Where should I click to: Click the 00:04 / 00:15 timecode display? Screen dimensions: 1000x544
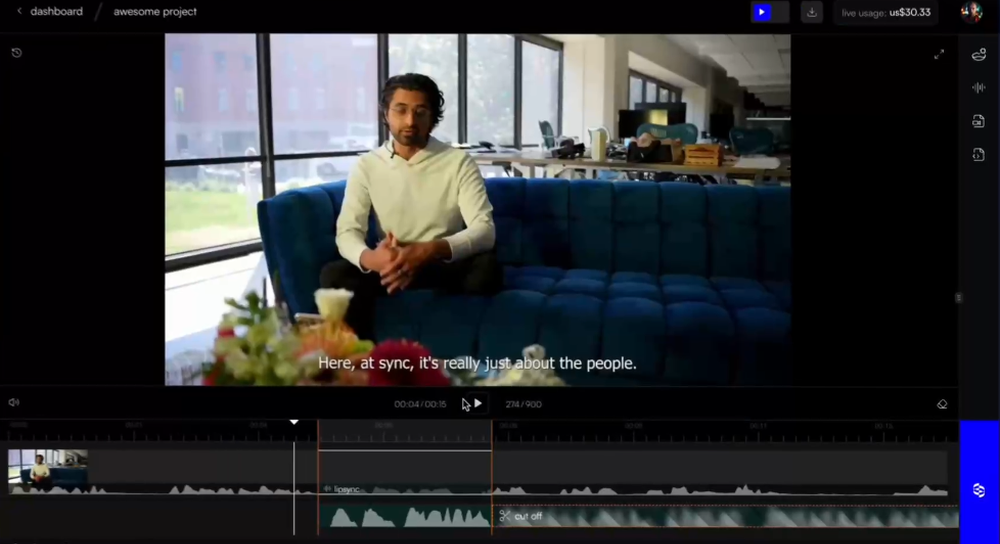[420, 404]
